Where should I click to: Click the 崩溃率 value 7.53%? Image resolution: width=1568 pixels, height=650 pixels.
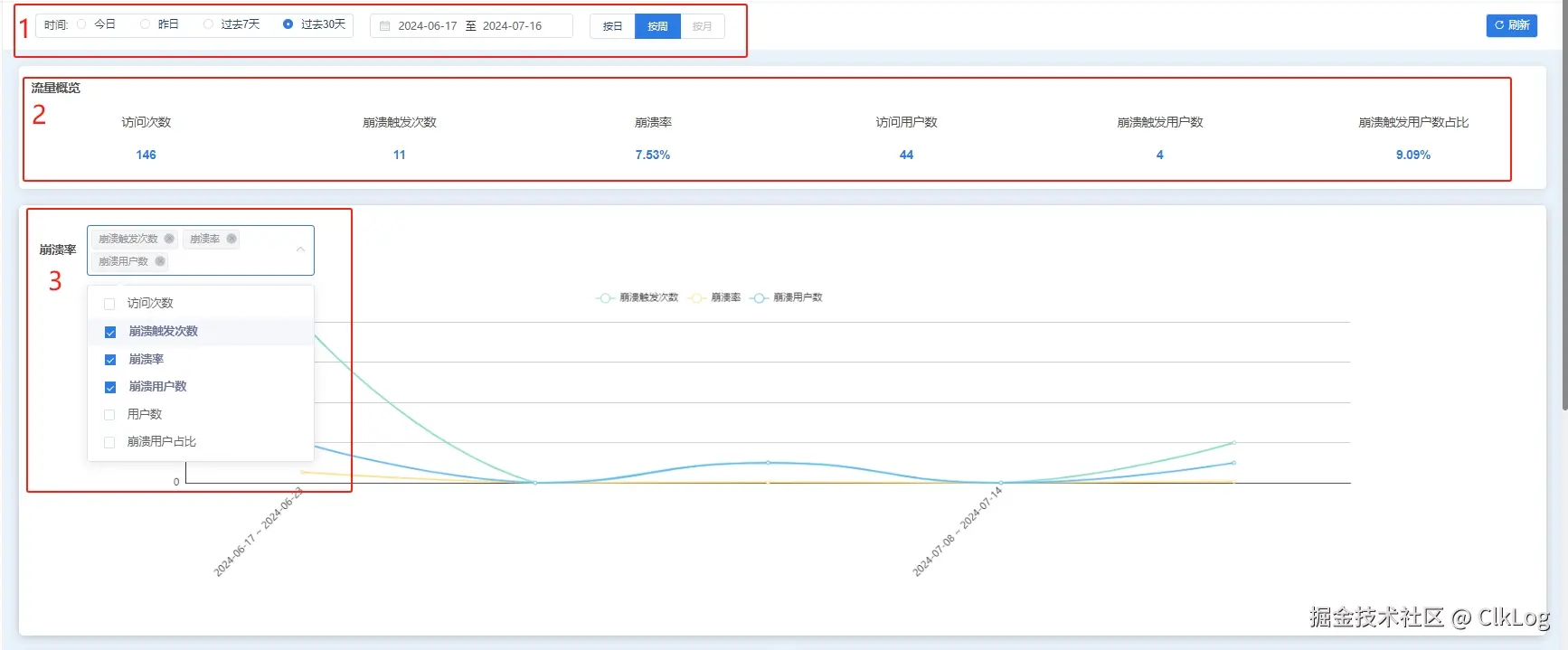(x=652, y=155)
